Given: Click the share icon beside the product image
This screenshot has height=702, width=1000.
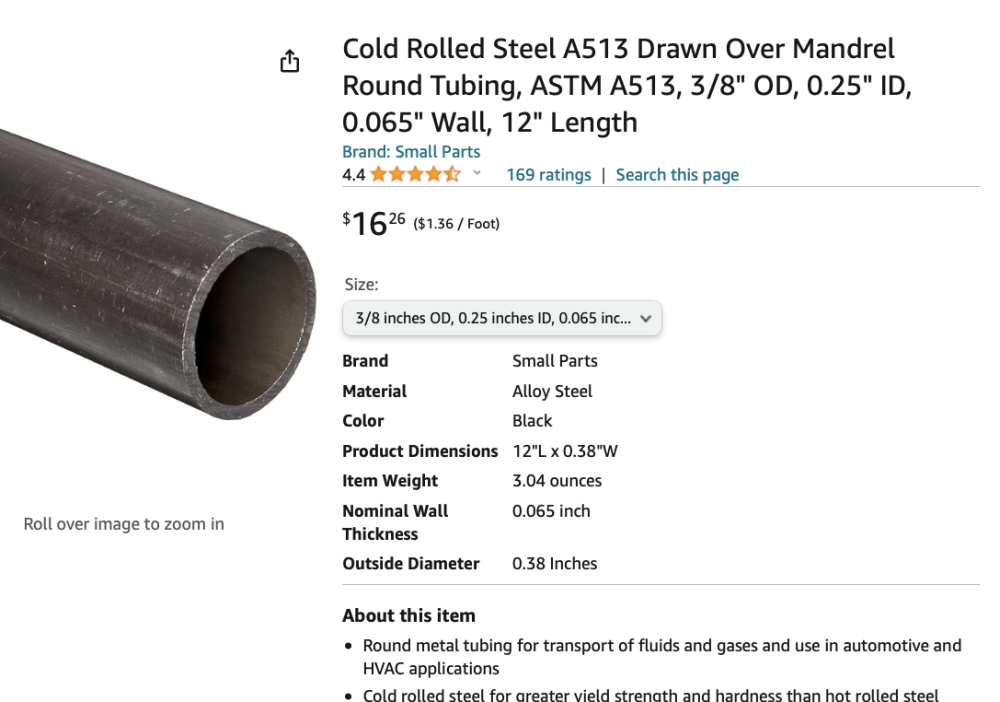Looking at the screenshot, I should pyautogui.click(x=289, y=62).
